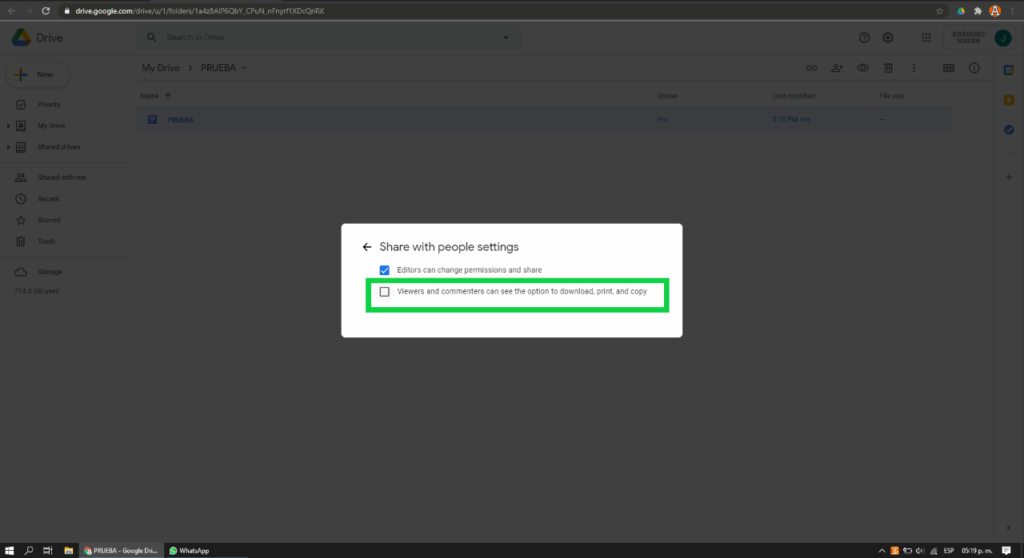1024x558 pixels.
Task: Click the back arrow in the share settings dialog
Action: point(367,247)
